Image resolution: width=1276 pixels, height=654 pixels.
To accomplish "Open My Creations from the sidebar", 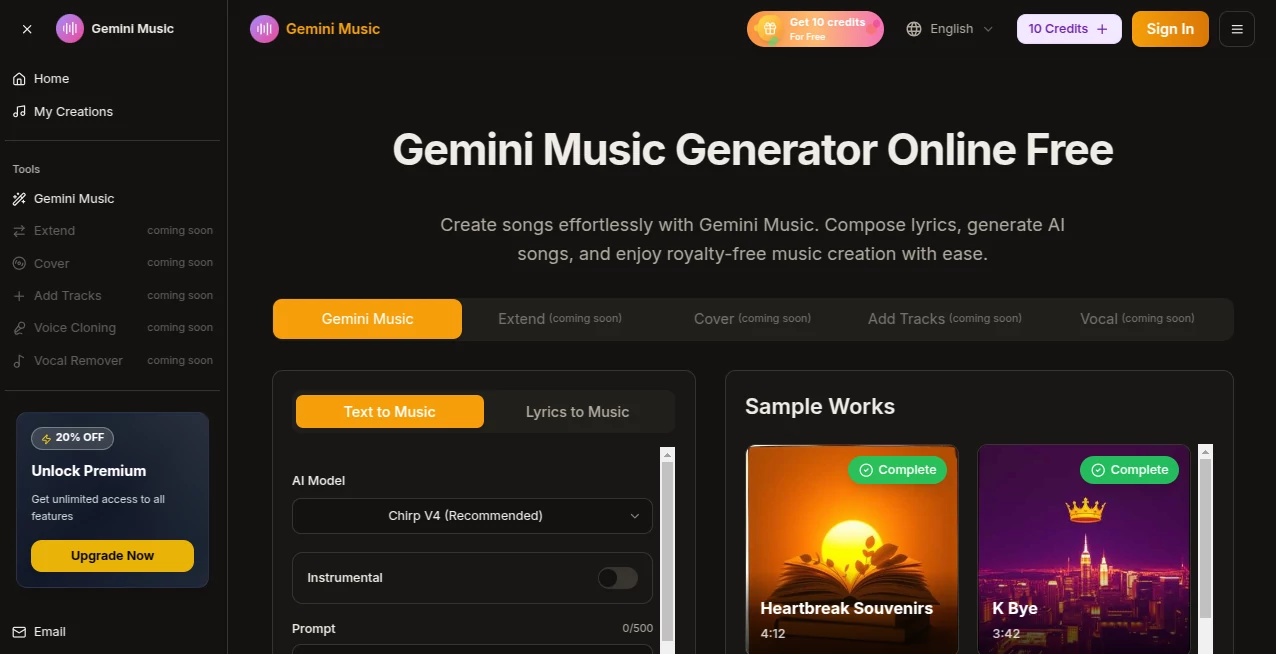I will 19,111.
